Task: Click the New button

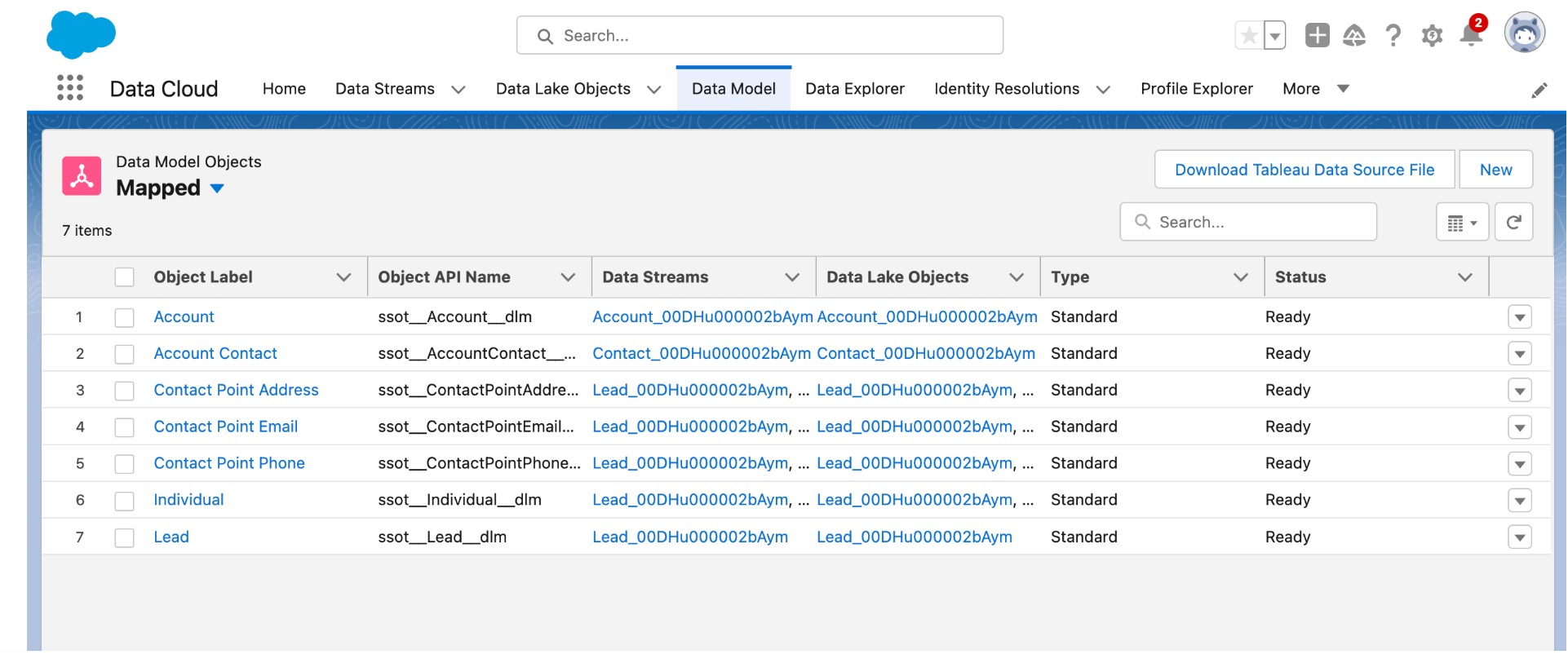Action: pyautogui.click(x=1496, y=170)
